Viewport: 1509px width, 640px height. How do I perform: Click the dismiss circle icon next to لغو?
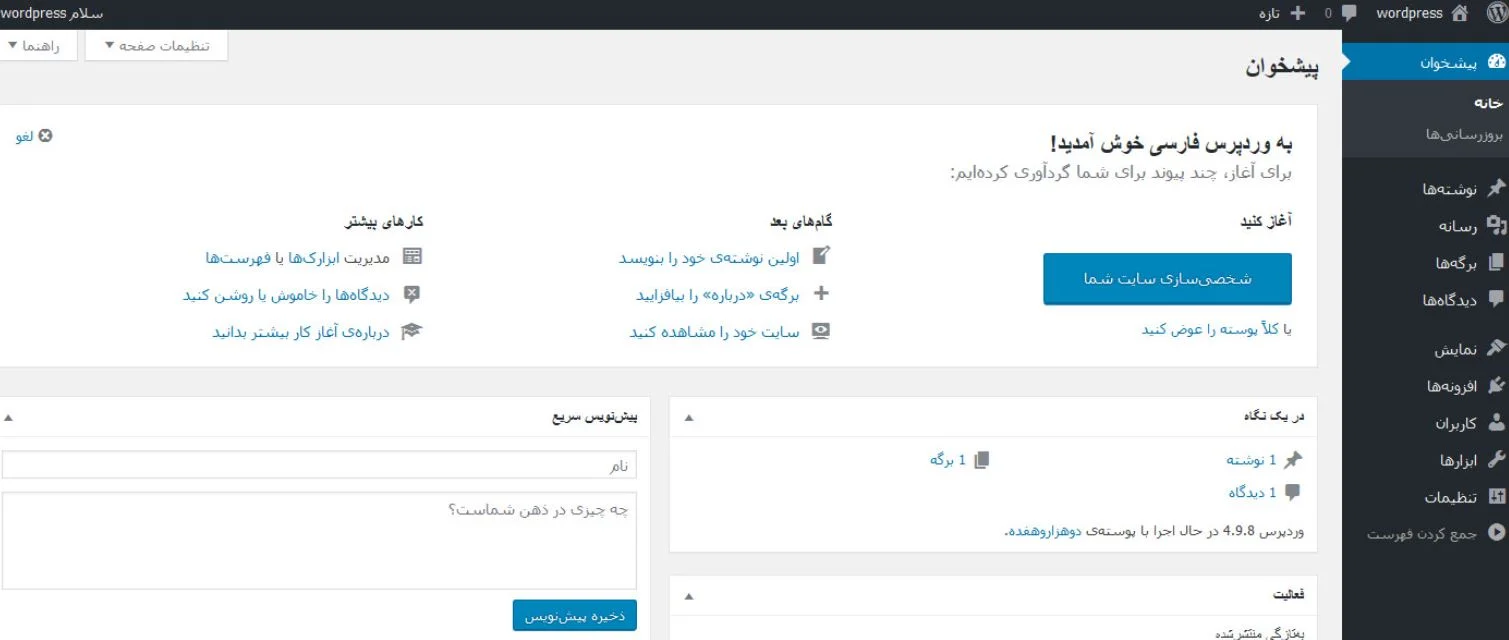tap(45, 136)
